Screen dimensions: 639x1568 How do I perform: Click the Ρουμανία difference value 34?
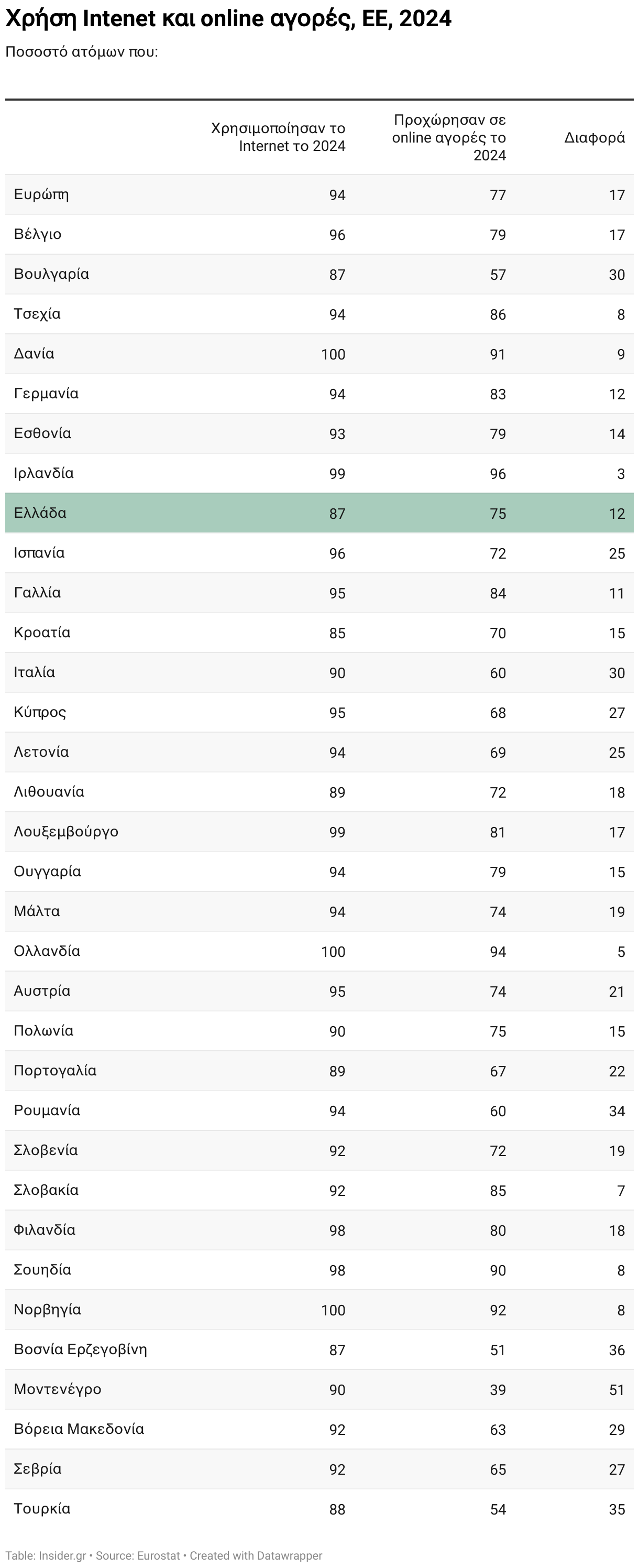pyautogui.click(x=617, y=1111)
